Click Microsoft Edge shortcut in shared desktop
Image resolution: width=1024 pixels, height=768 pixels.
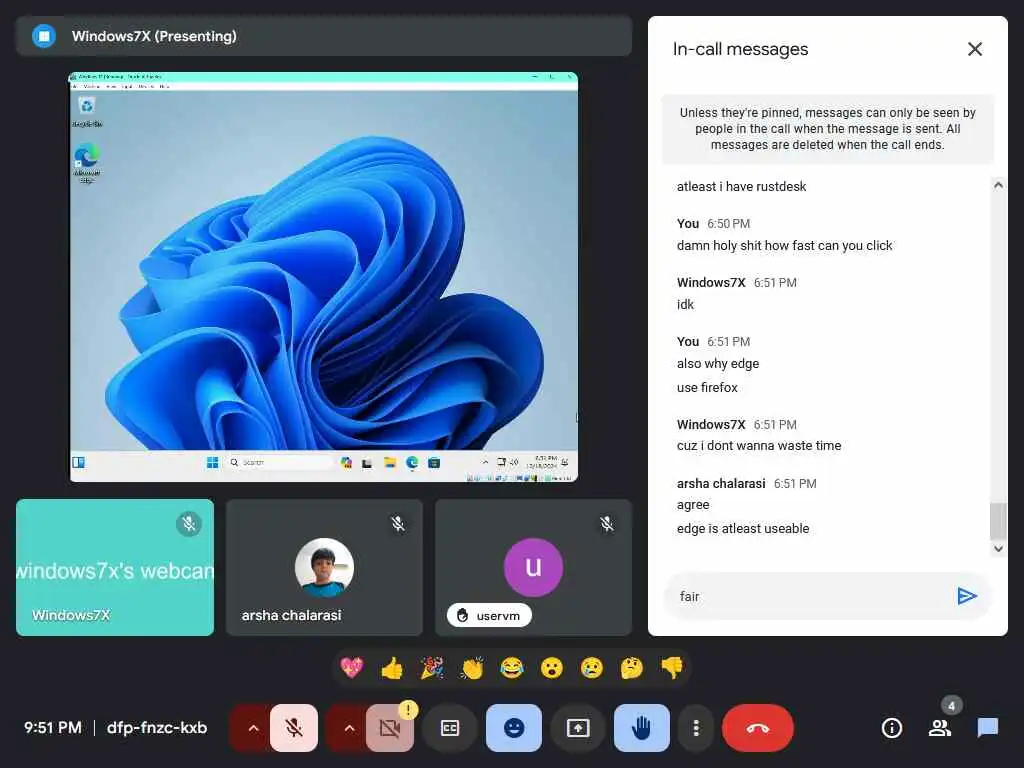(x=87, y=163)
